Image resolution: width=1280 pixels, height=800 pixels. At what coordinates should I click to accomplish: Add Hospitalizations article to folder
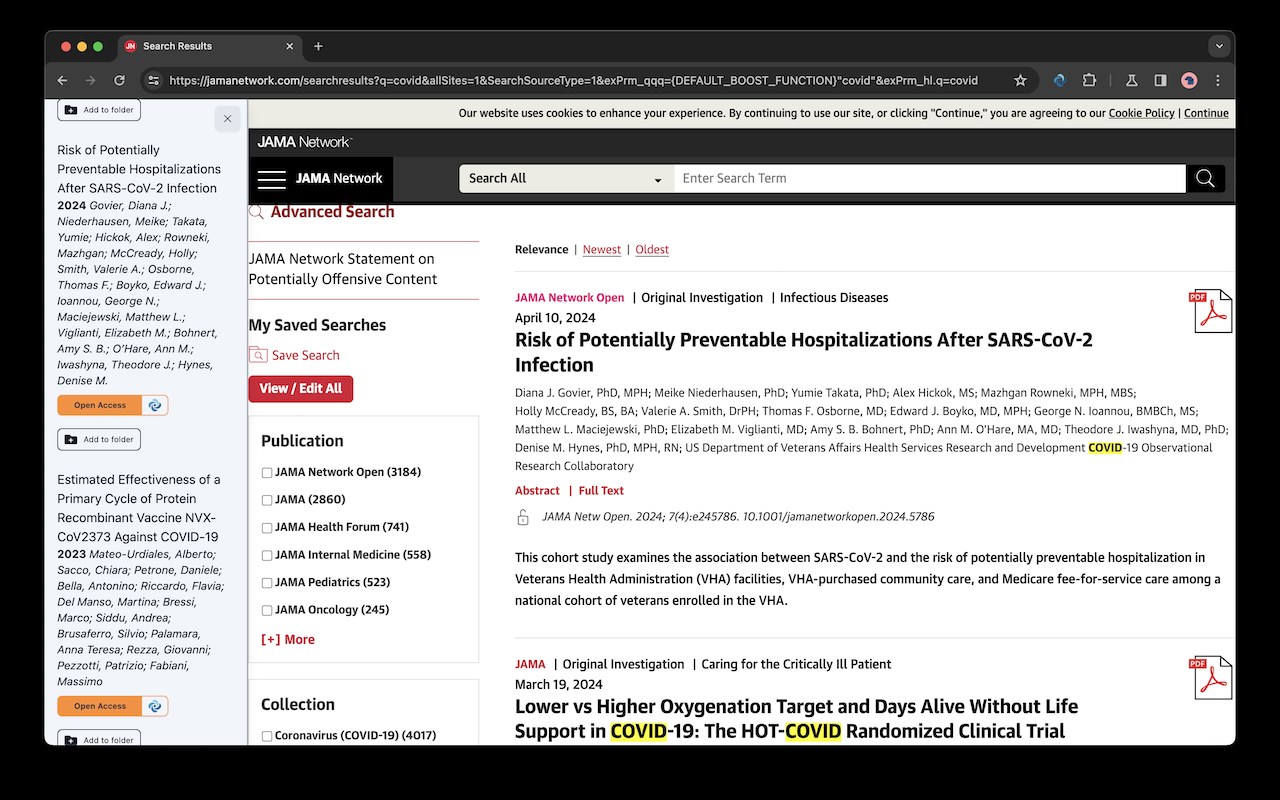point(99,439)
